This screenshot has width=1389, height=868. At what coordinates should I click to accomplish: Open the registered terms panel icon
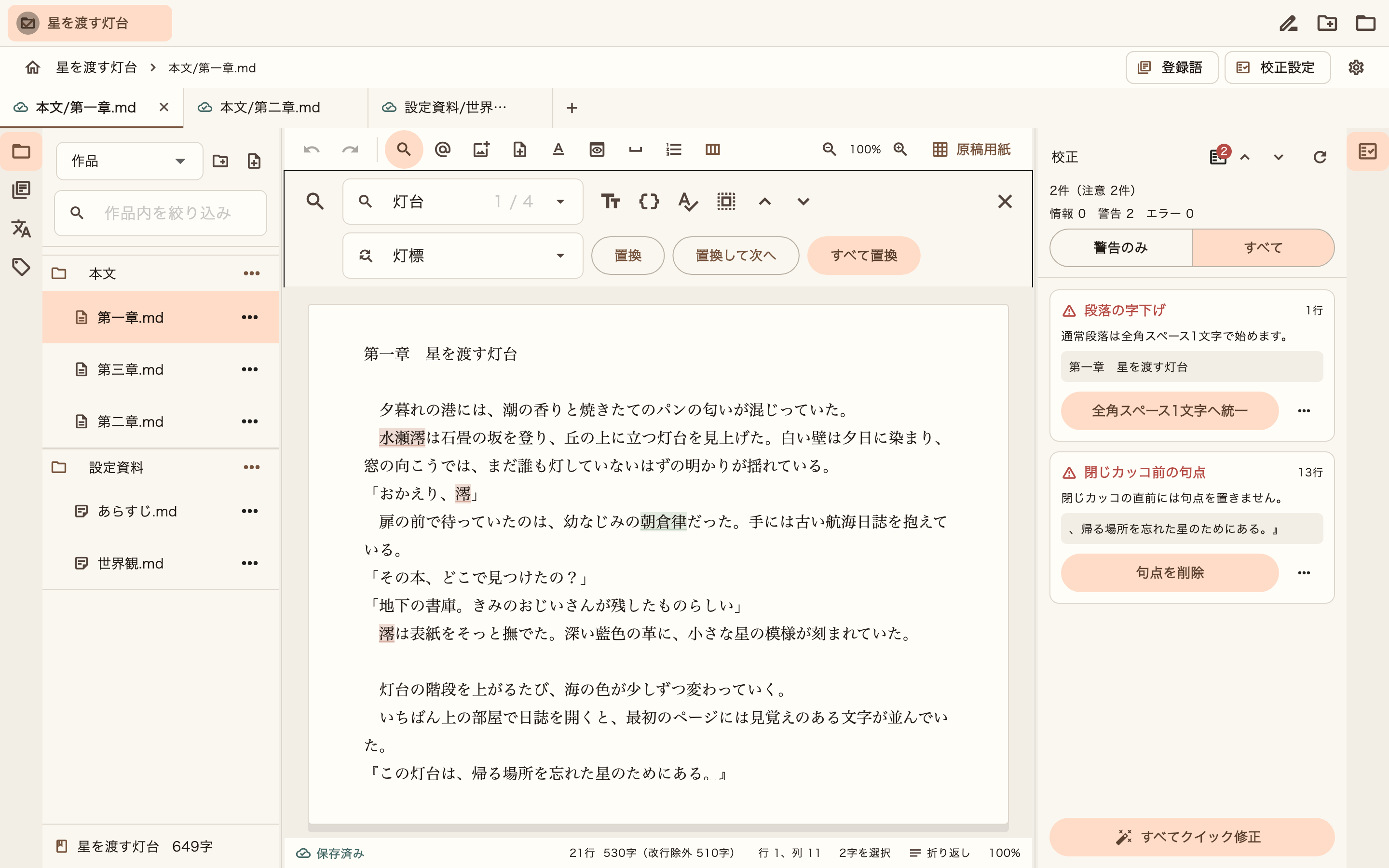tap(21, 190)
